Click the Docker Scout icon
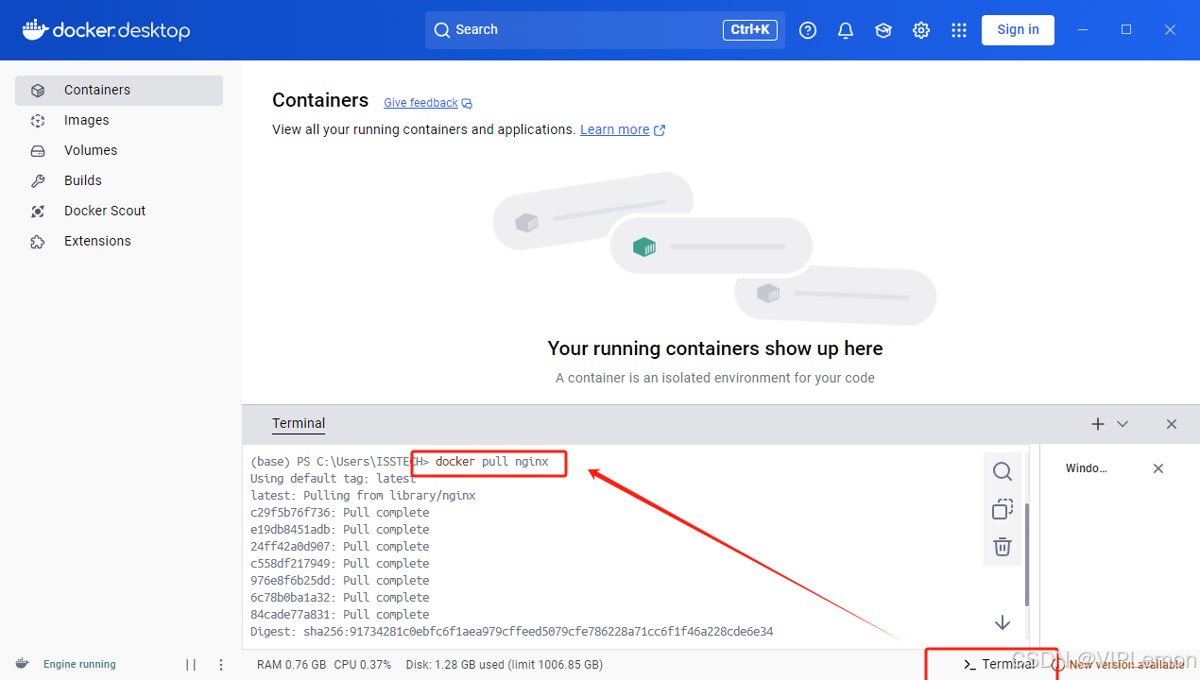The height and width of the screenshot is (680, 1200). 38,211
